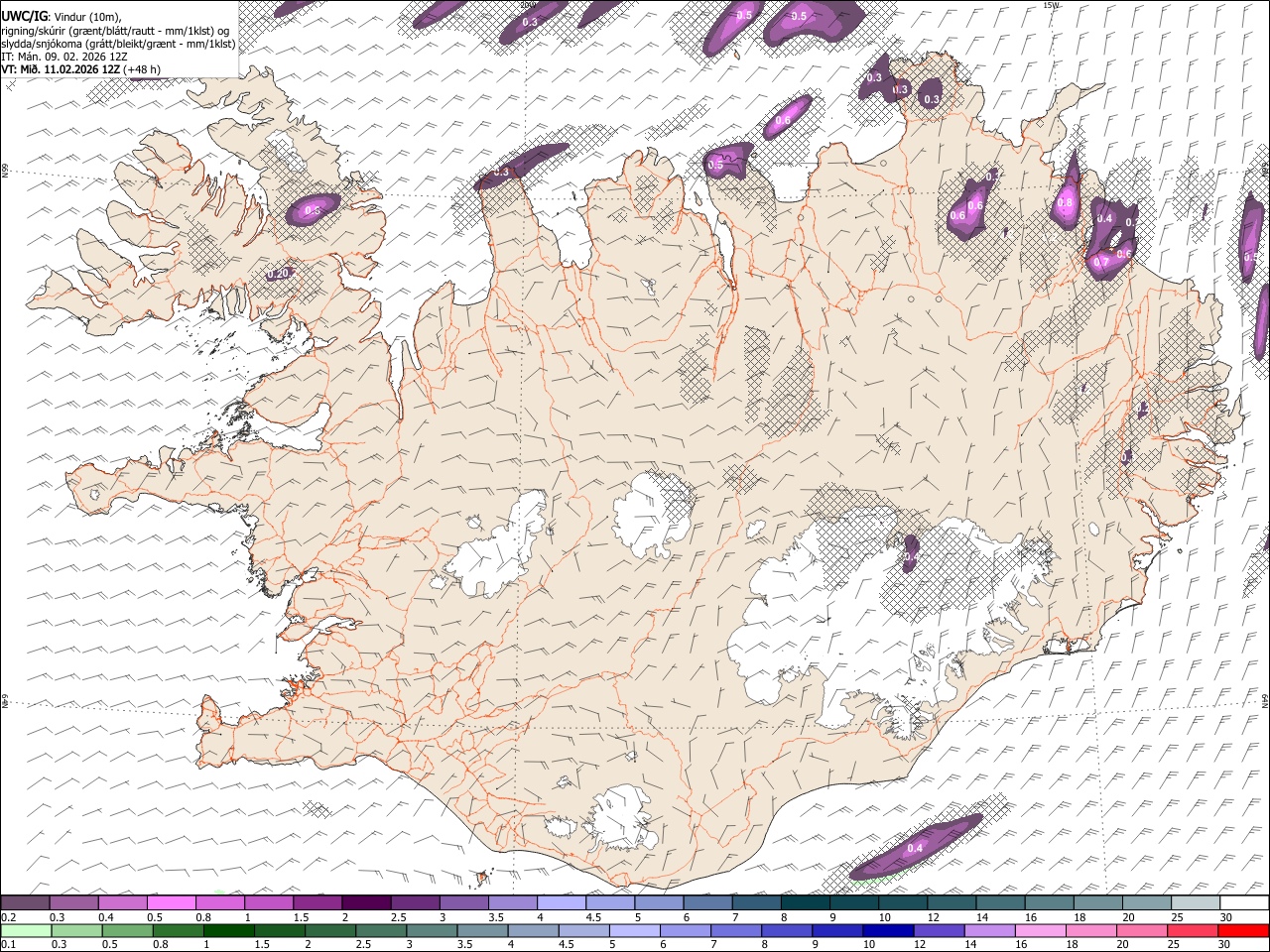Click the 'slydda/snjókoma' legend description line
This screenshot has width=1270, height=952.
coord(118,43)
